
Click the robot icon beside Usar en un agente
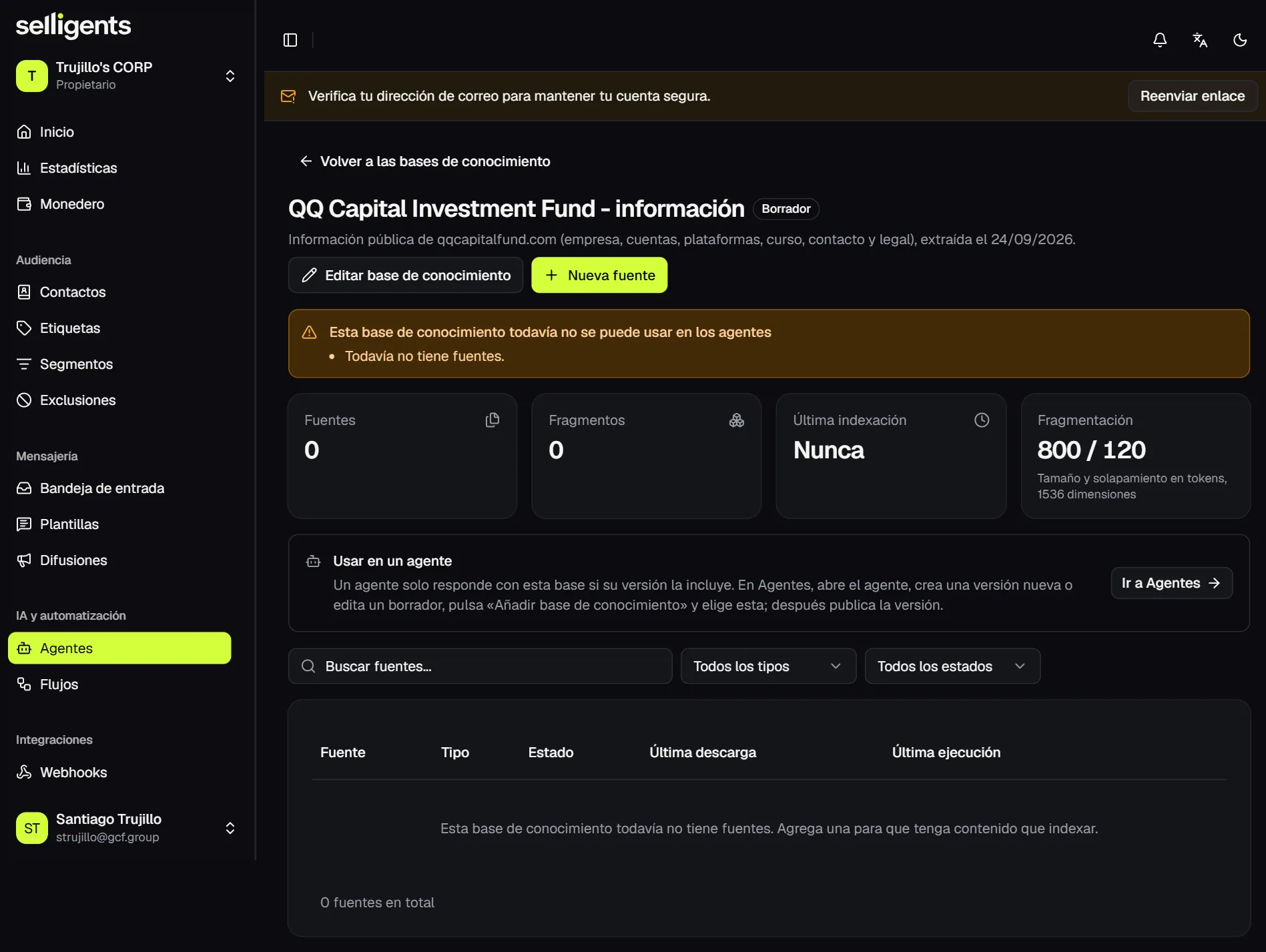(313, 562)
